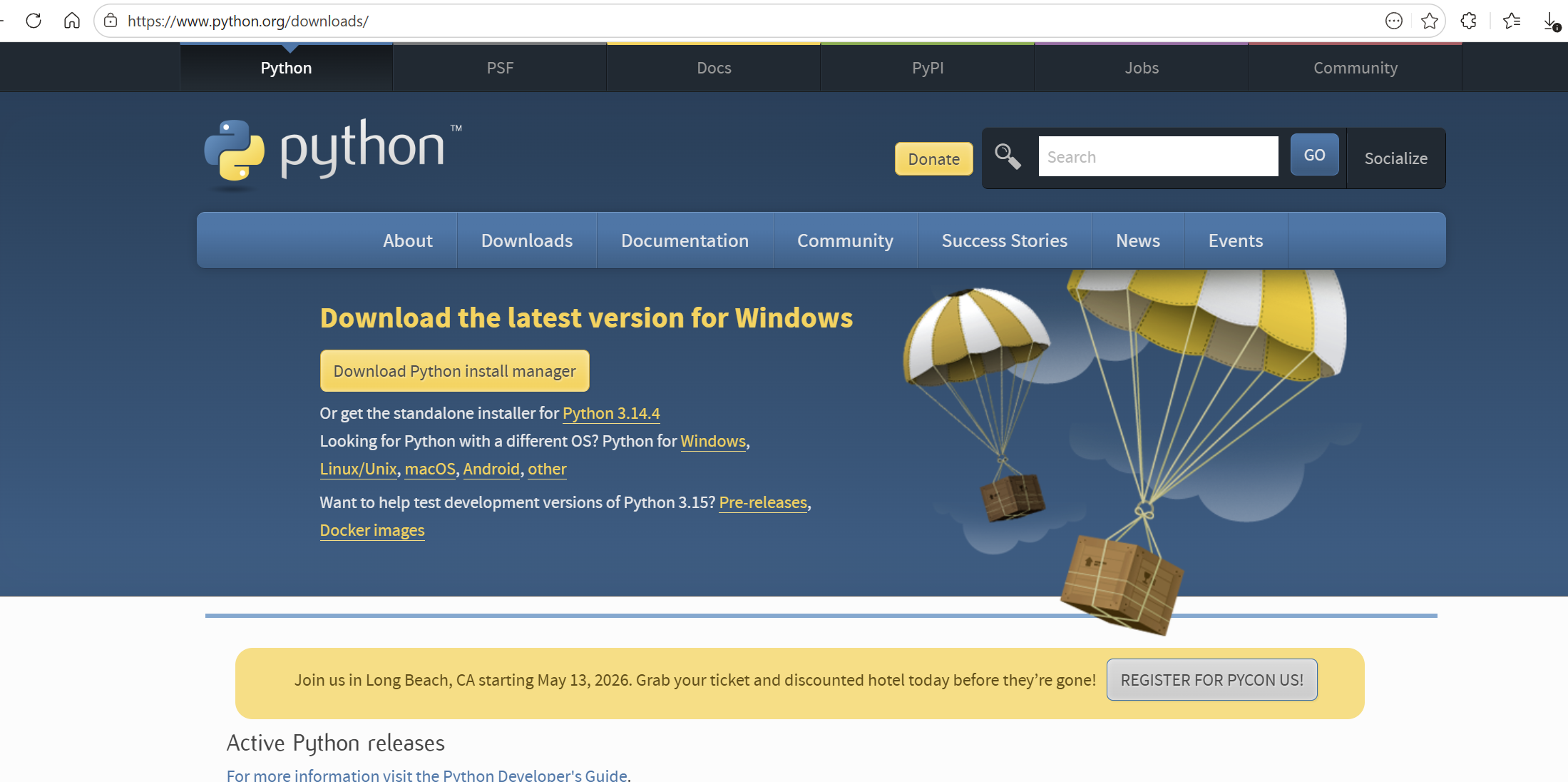Expand the Socialize menu
This screenshot has height=782, width=1568.
click(1395, 158)
